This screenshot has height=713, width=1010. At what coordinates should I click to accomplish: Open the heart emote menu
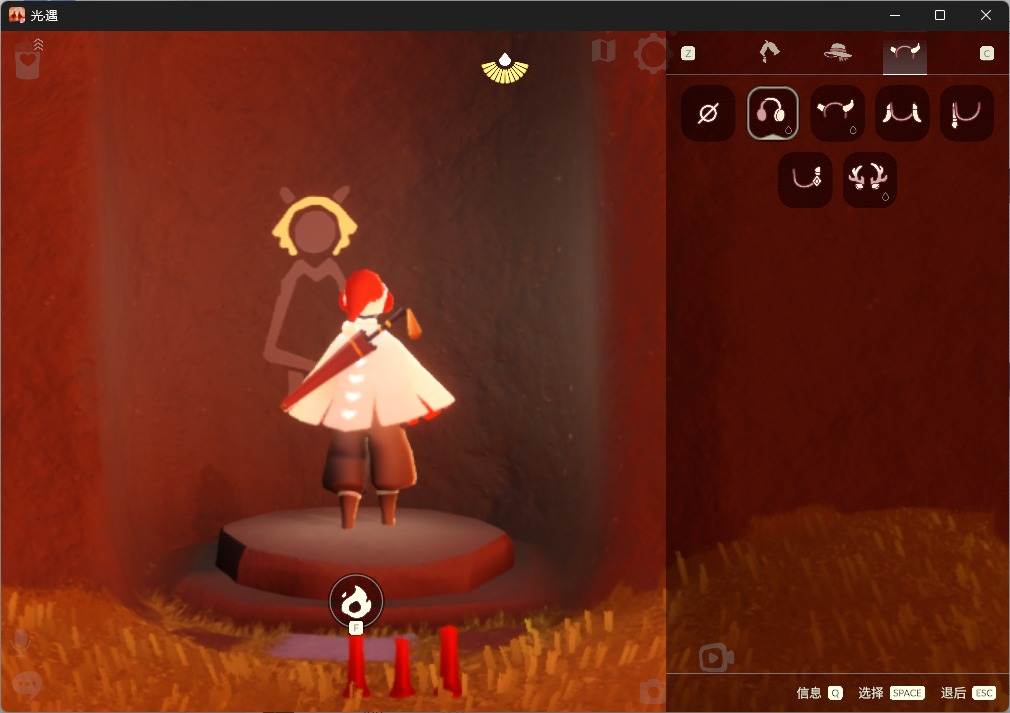tap(28, 60)
